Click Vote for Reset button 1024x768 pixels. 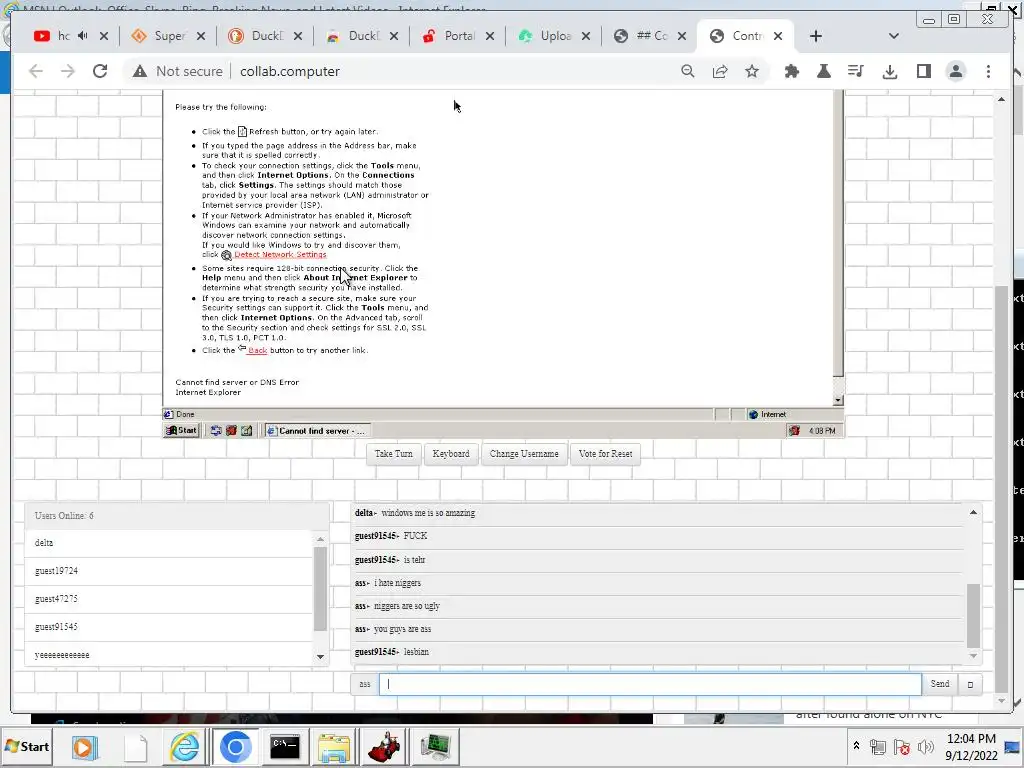coord(605,454)
